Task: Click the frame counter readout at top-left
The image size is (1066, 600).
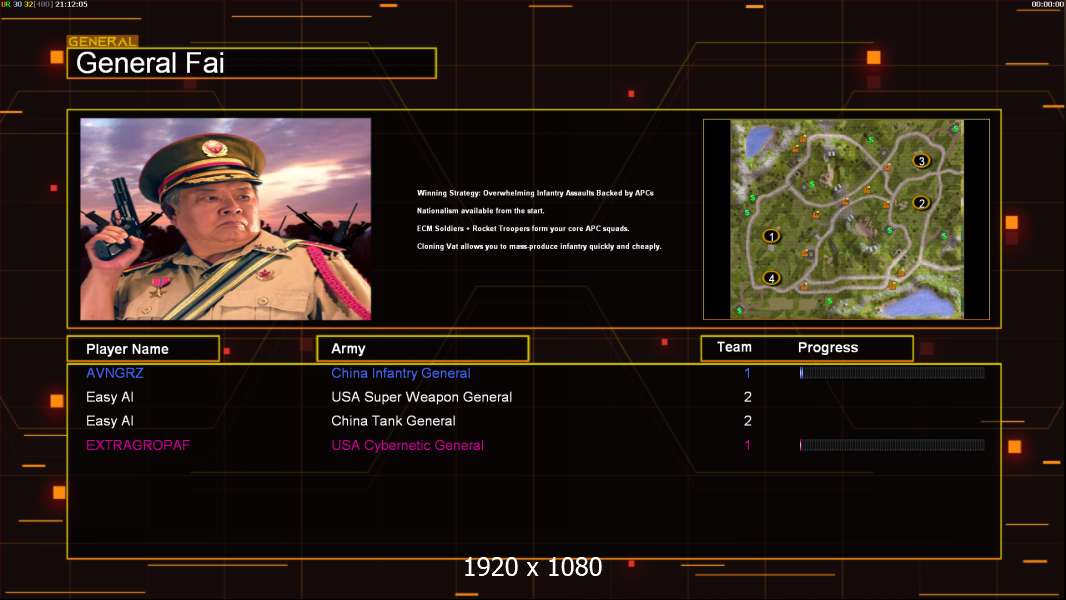Action: [44, 4]
